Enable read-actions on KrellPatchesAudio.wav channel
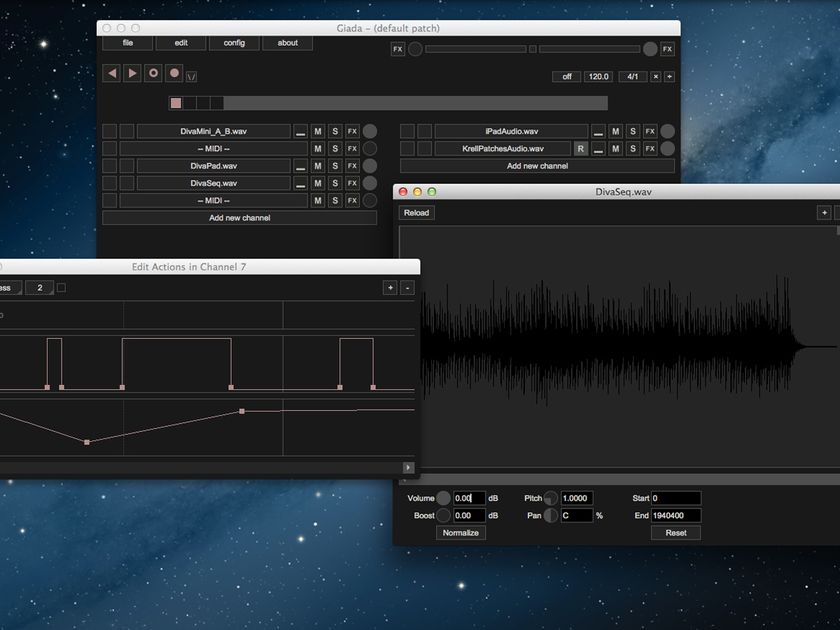Viewport: 840px width, 630px height. (x=578, y=148)
